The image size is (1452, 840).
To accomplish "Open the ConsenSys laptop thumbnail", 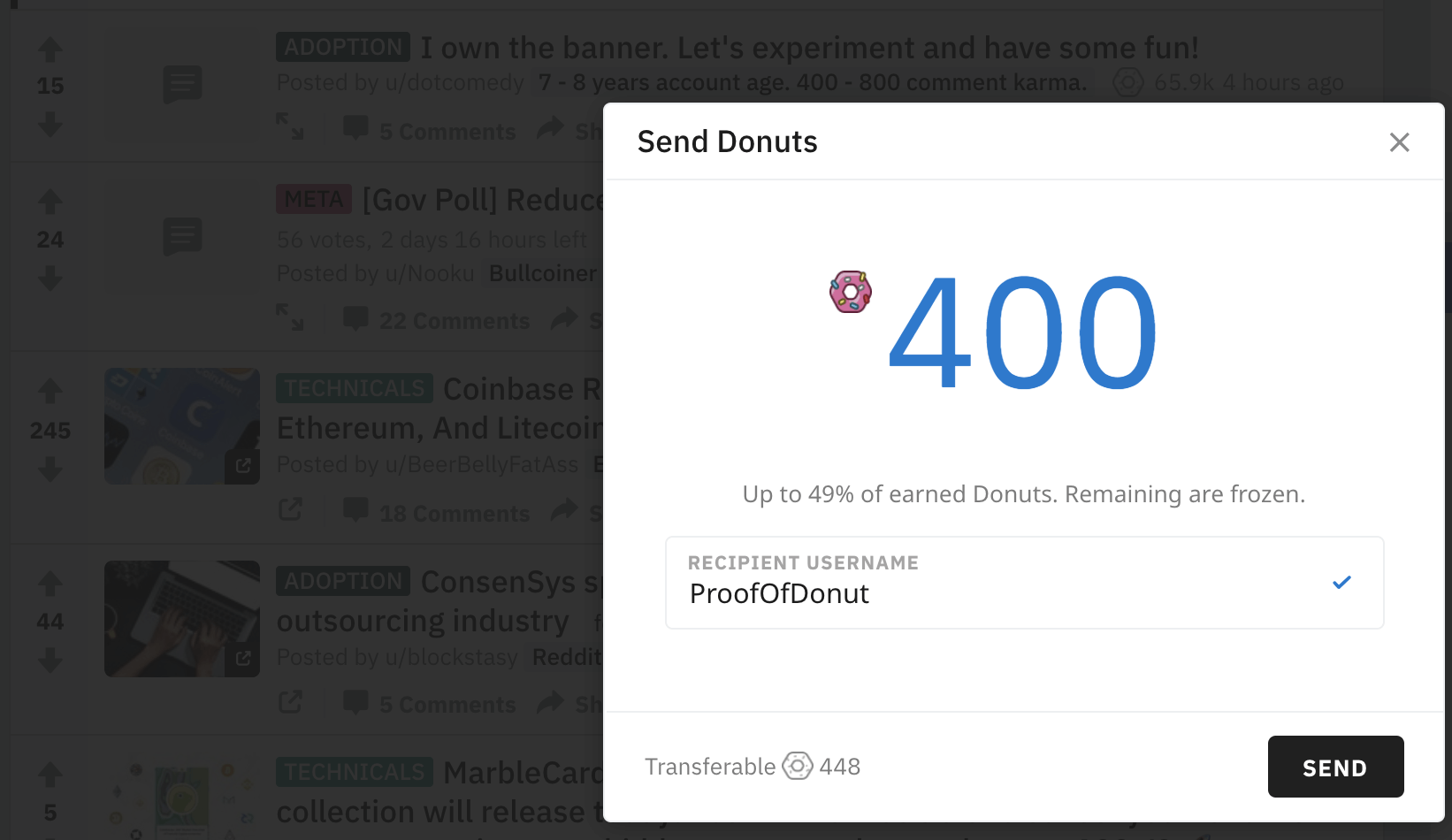I will (182, 619).
